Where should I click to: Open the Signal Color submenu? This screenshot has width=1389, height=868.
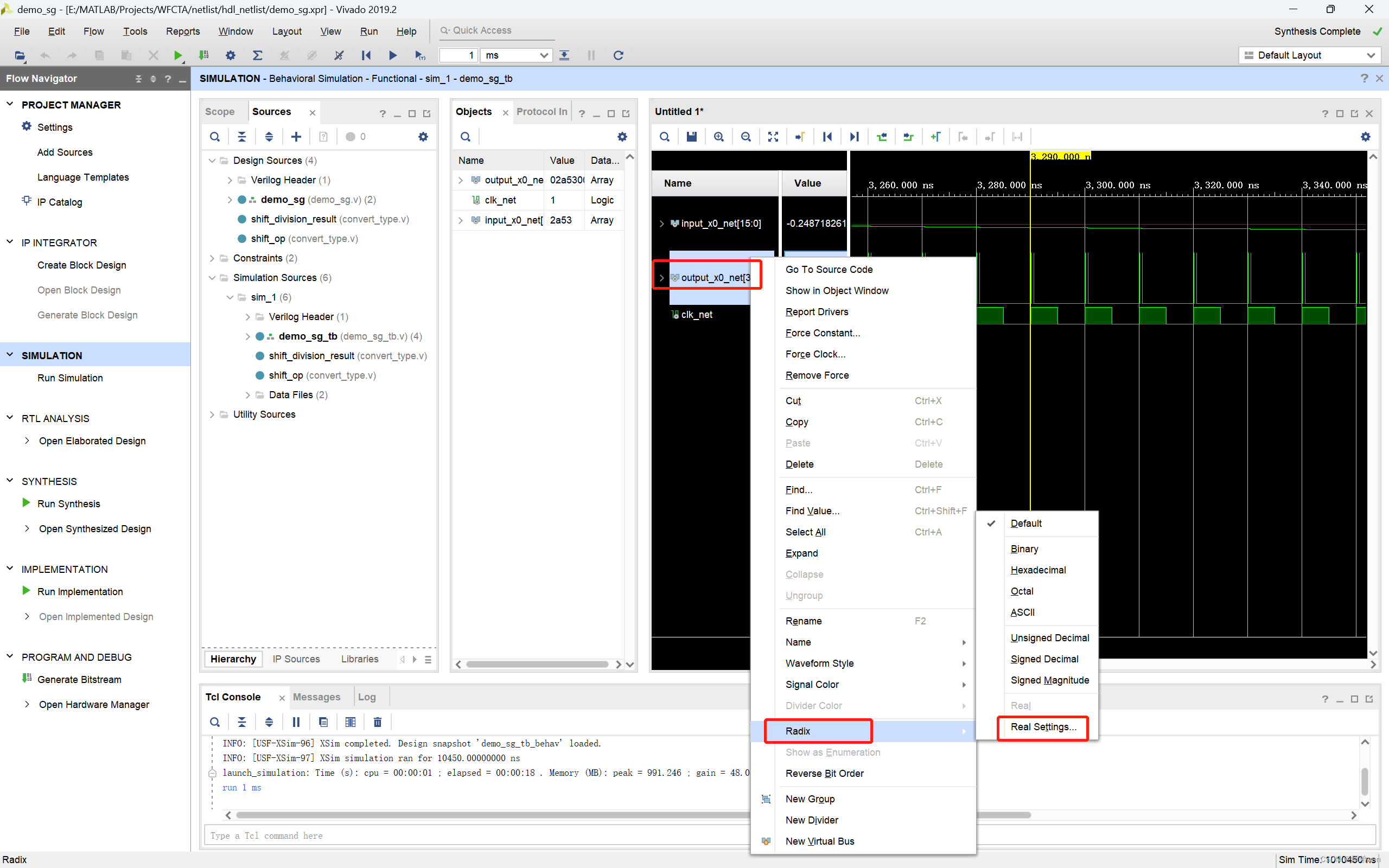[x=811, y=684]
